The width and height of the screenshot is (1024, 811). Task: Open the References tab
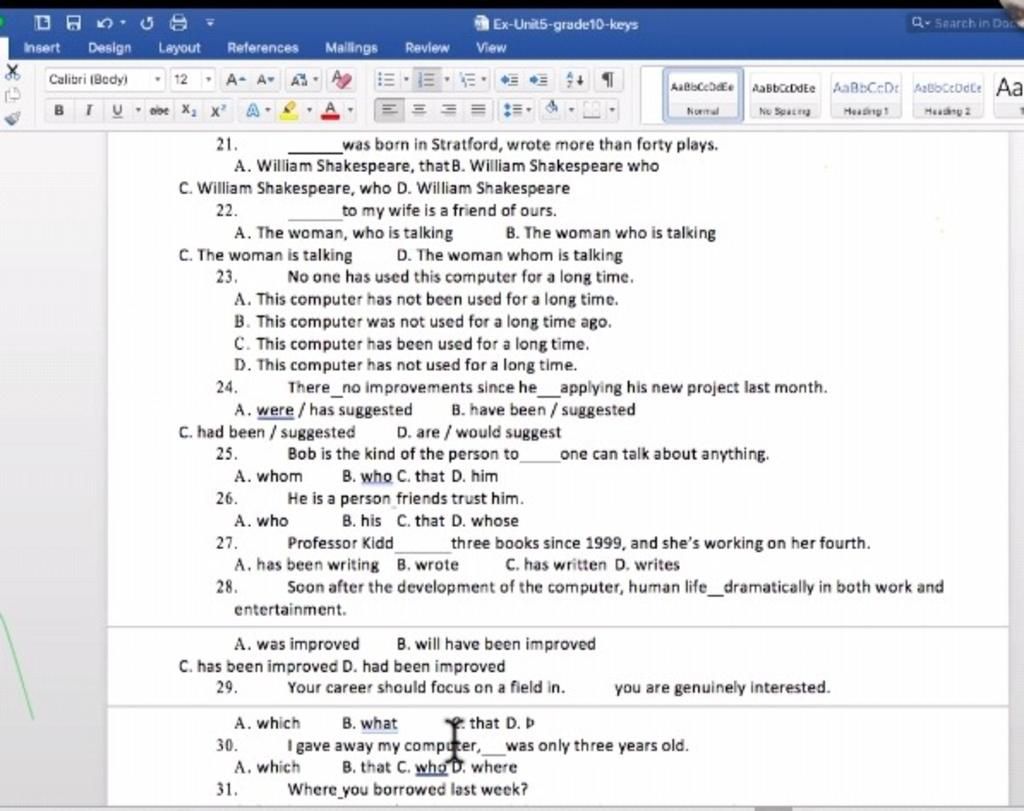click(x=263, y=48)
